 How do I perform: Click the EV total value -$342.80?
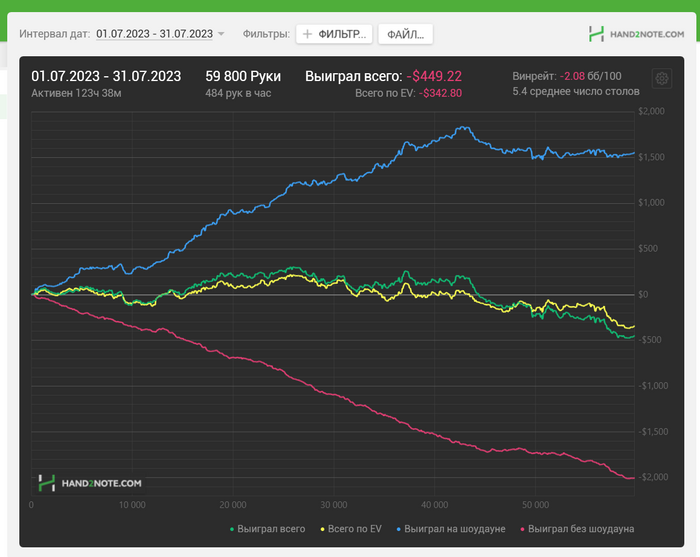[x=440, y=93]
